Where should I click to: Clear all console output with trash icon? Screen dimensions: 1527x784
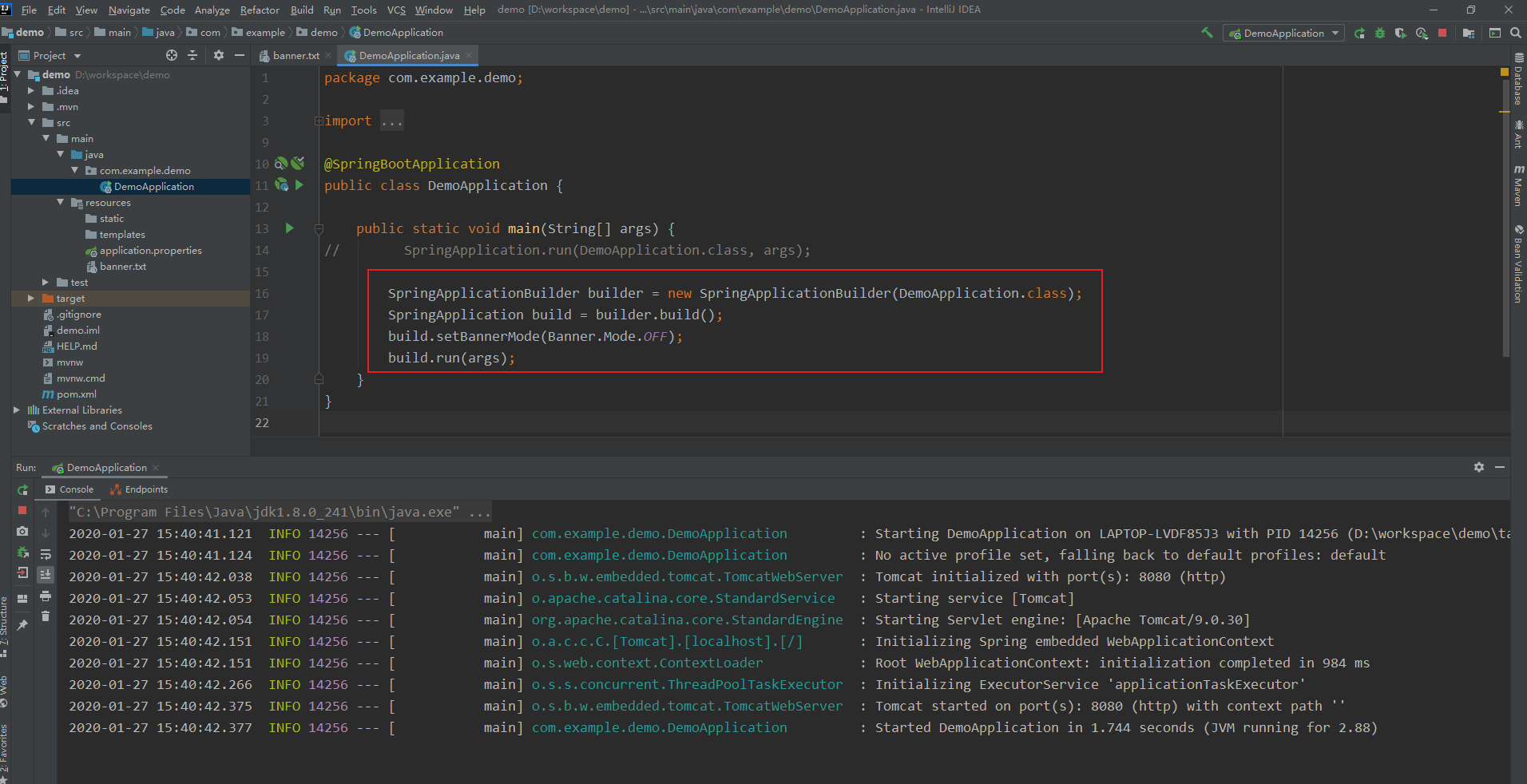(x=46, y=616)
